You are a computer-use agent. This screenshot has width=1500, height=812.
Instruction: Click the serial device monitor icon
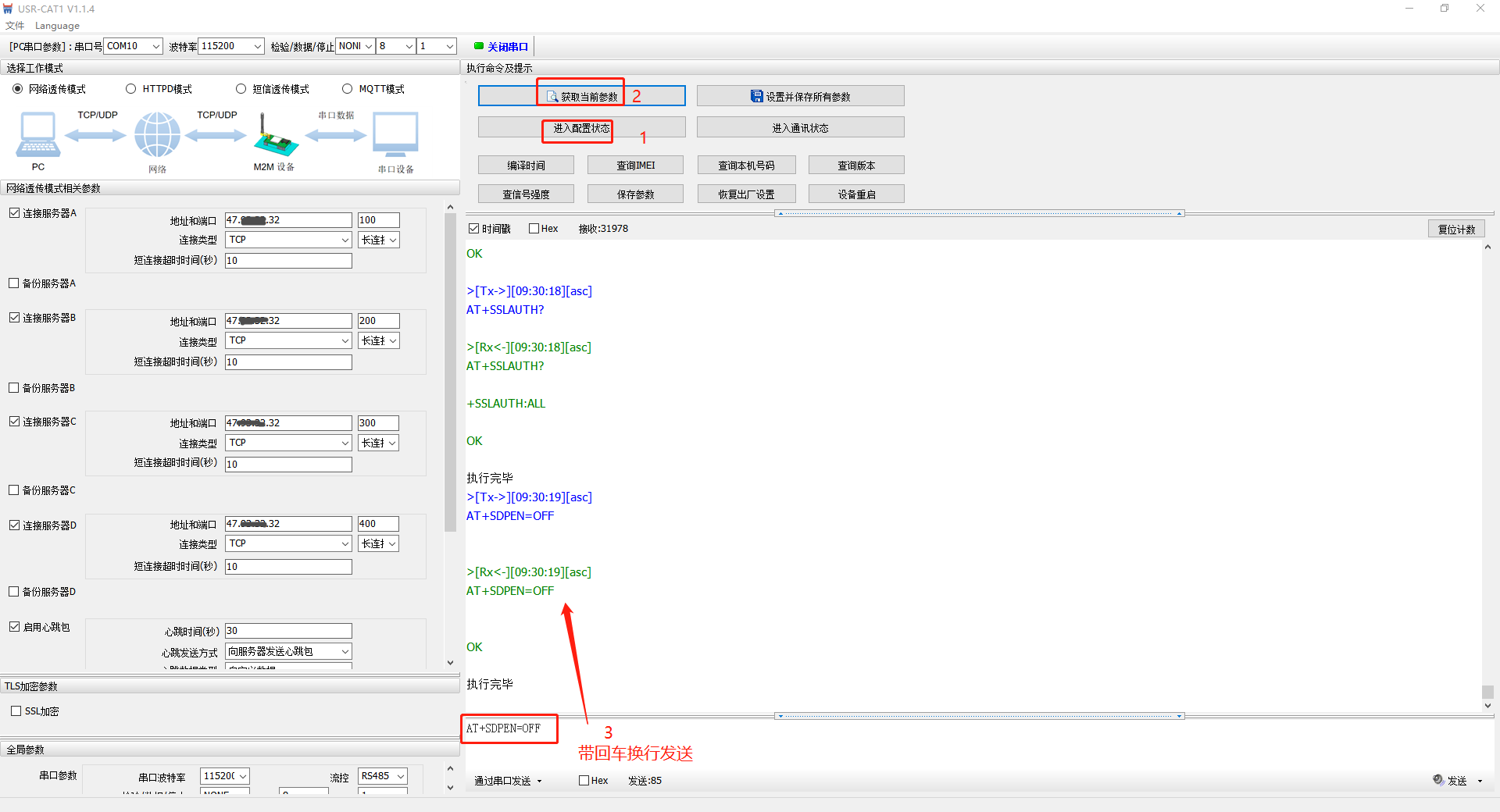pyautogui.click(x=395, y=135)
